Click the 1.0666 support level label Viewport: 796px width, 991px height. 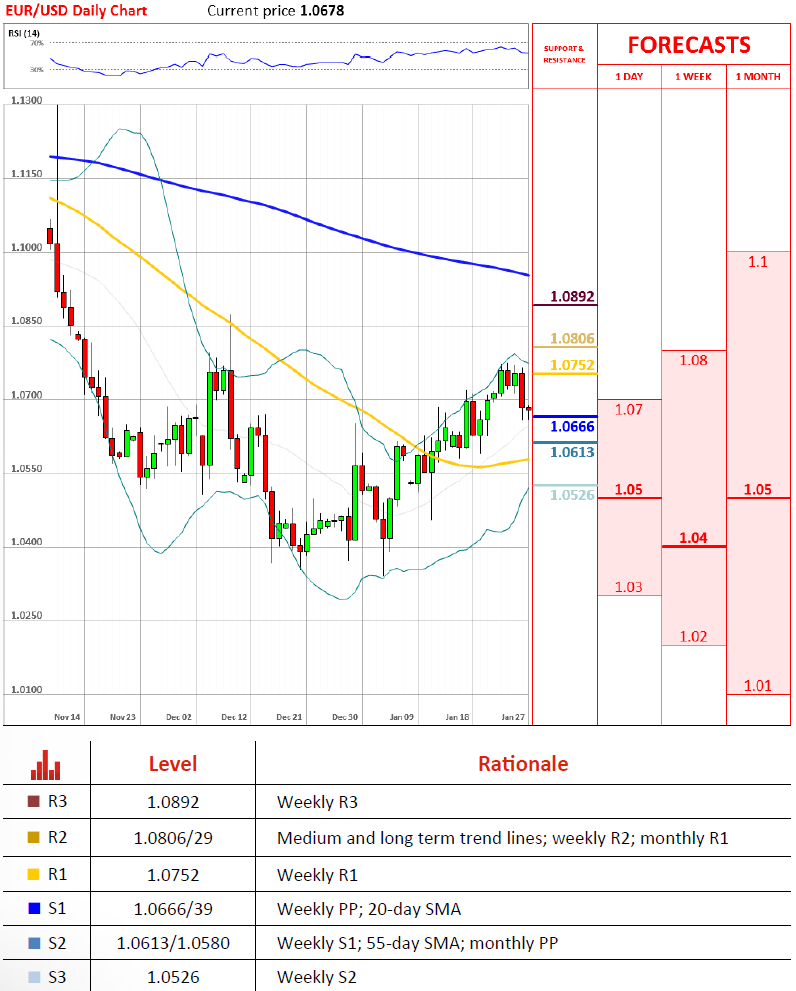[572, 426]
